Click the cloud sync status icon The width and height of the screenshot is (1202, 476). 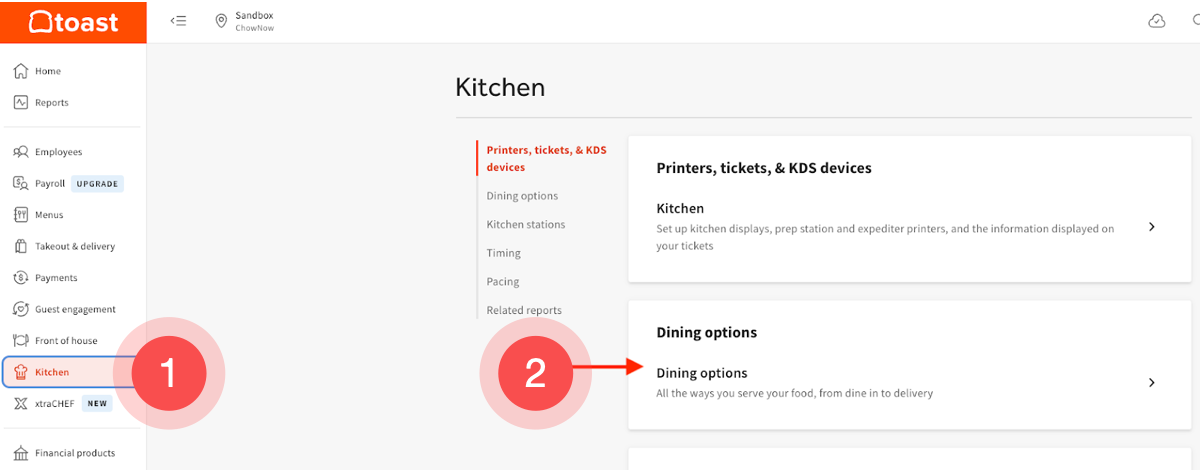point(1157,21)
